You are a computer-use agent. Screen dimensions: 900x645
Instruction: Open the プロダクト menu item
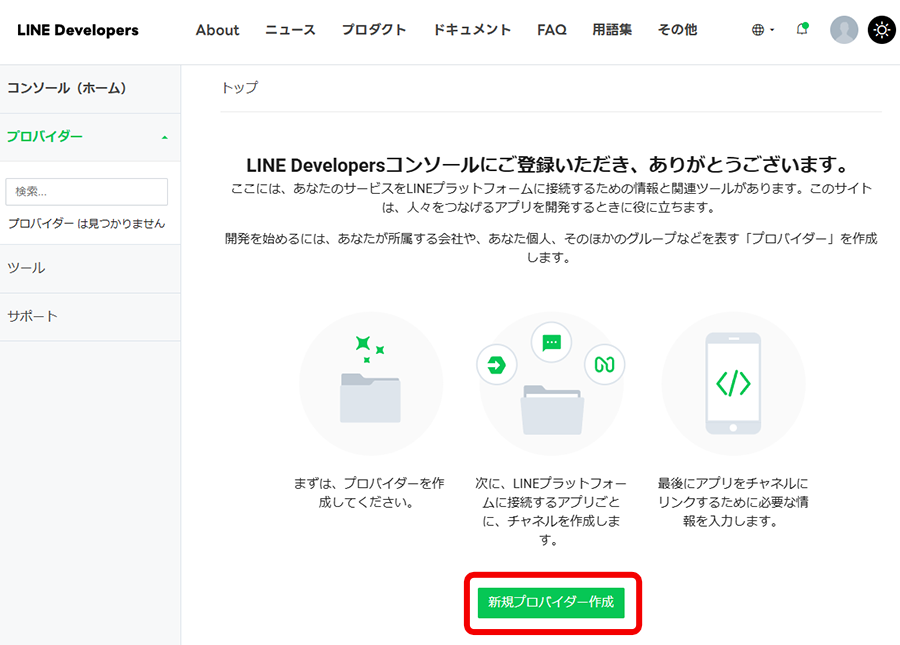pos(374,30)
